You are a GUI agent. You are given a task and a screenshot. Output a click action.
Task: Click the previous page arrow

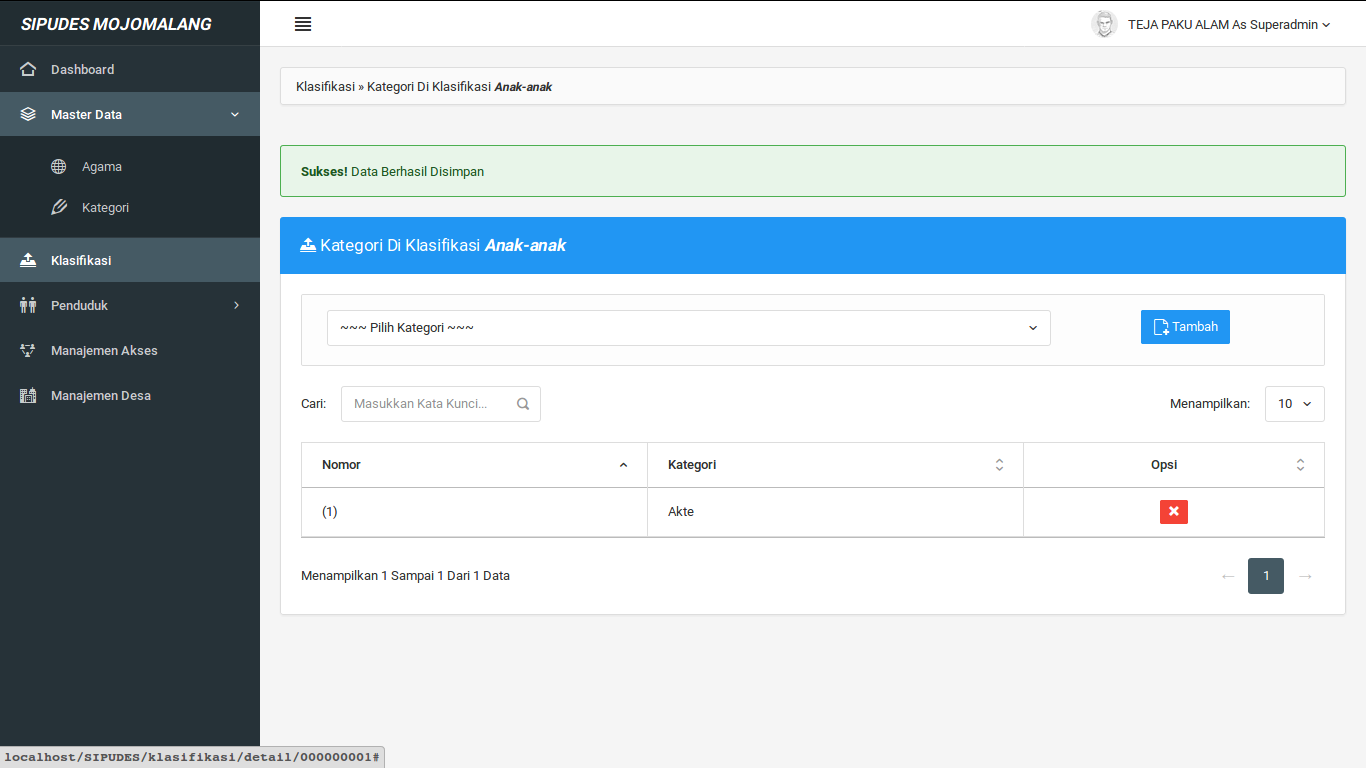click(x=1228, y=576)
